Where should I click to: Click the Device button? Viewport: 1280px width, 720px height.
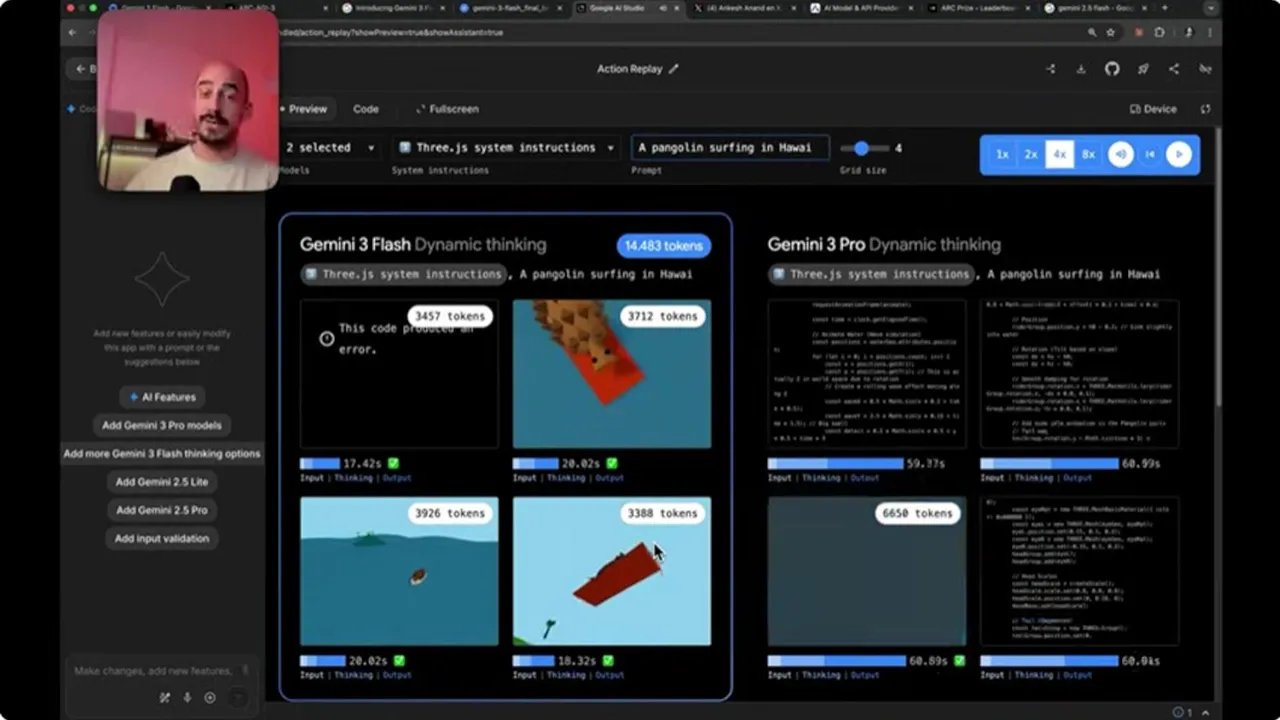click(x=1153, y=109)
